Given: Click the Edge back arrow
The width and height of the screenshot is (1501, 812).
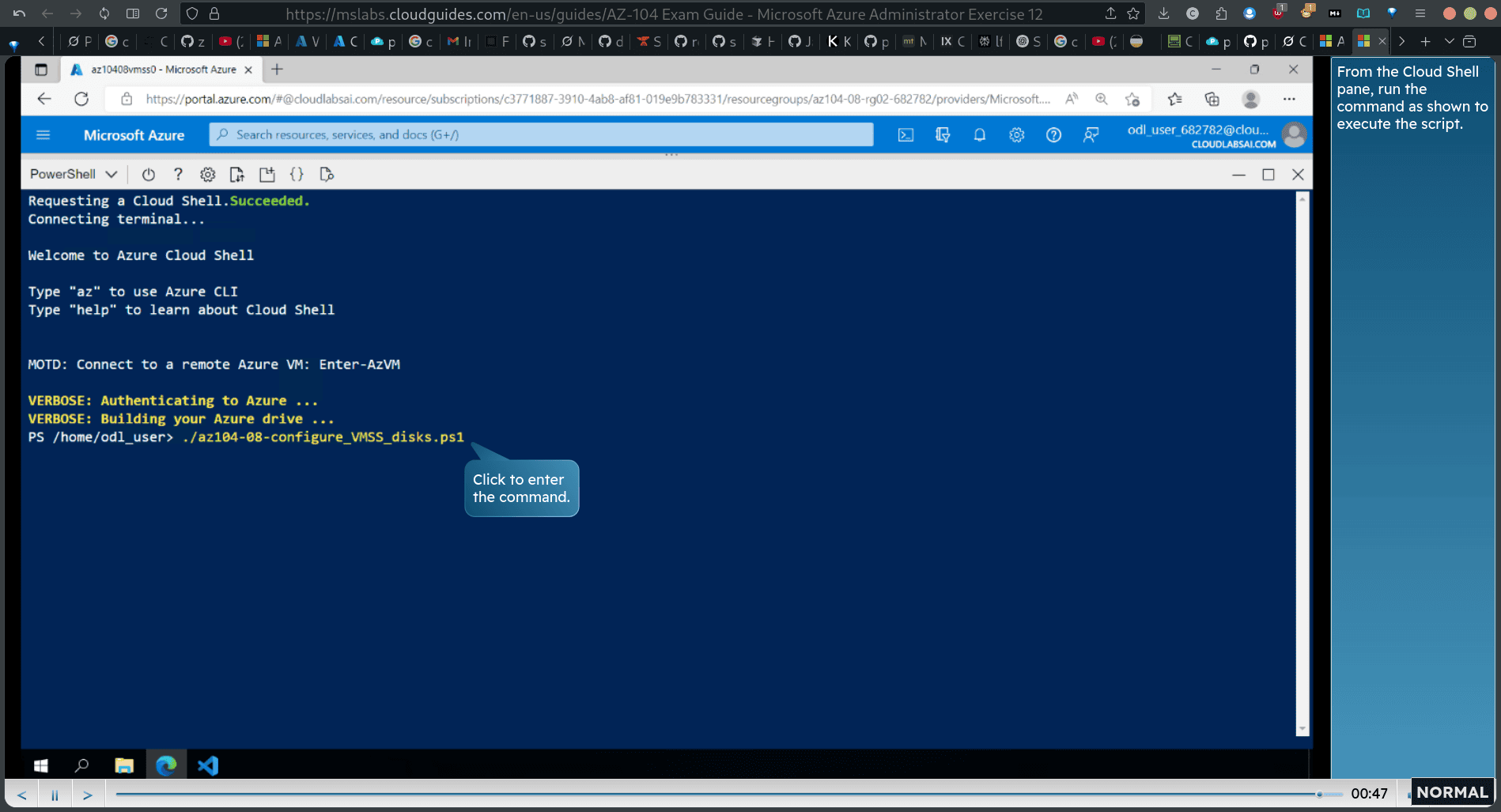Looking at the screenshot, I should (x=44, y=99).
